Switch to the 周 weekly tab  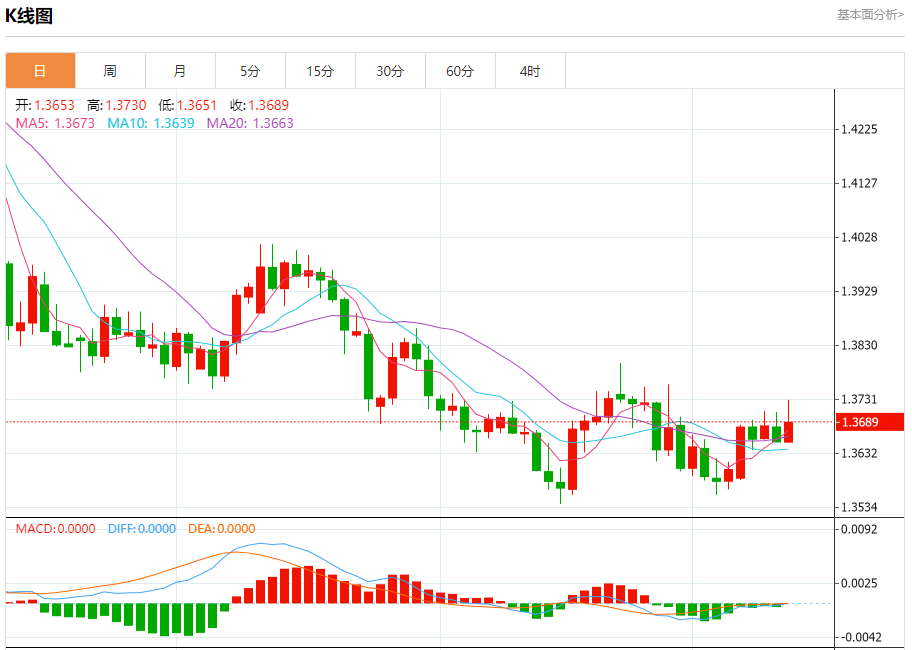(111, 71)
